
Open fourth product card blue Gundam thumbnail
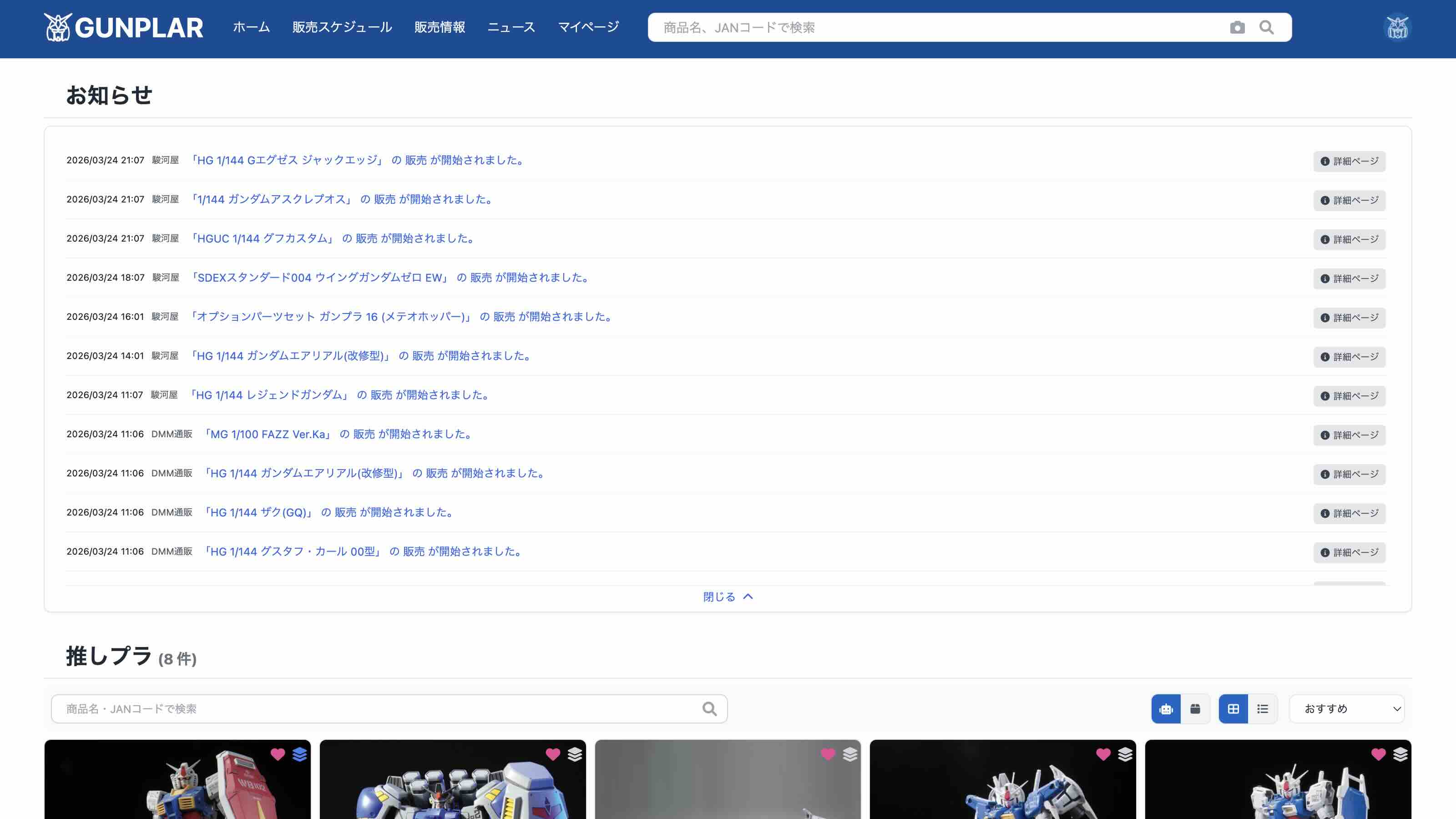point(1003,779)
